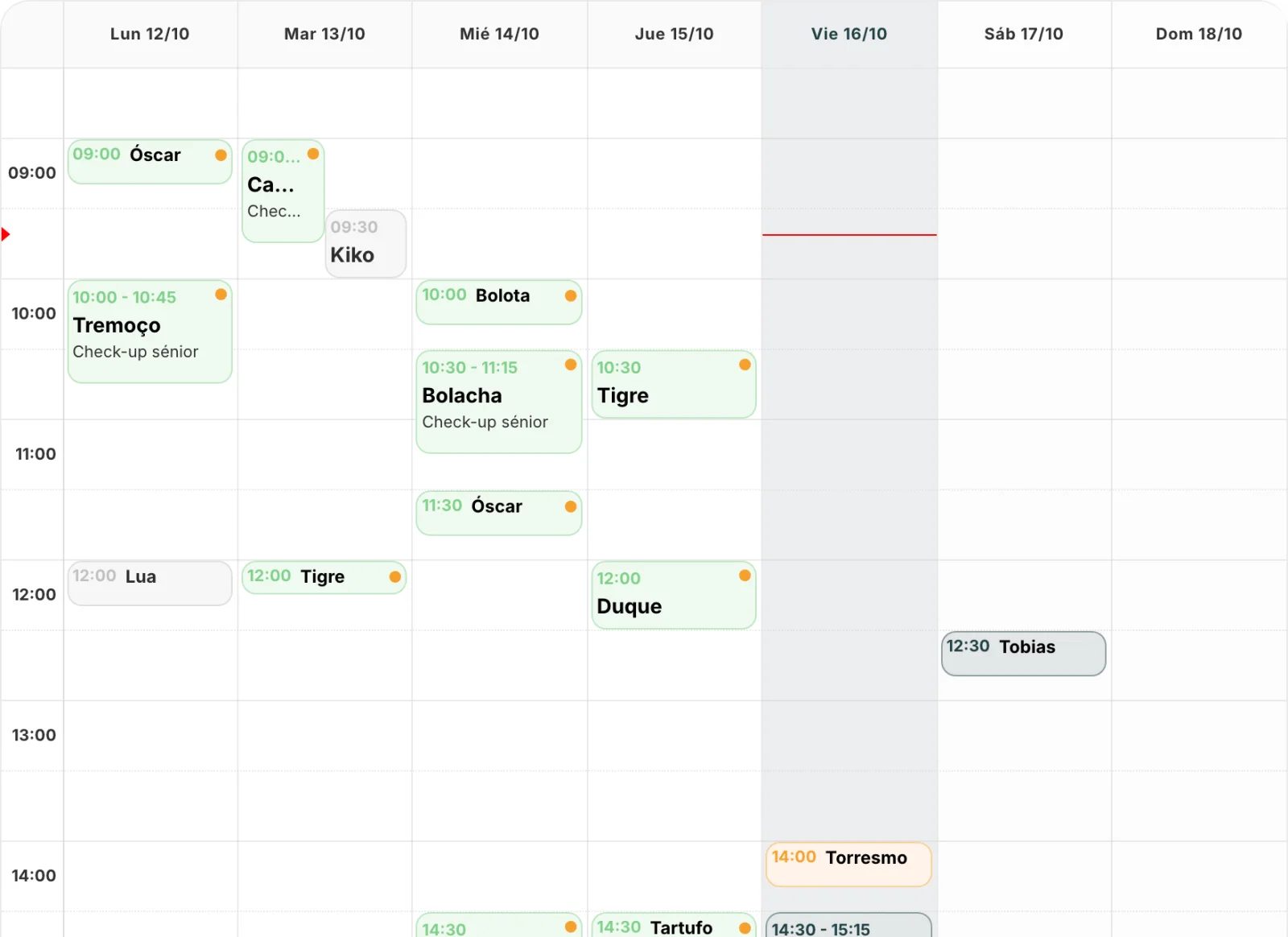Image resolution: width=1288 pixels, height=937 pixels.
Task: Open the Tobias 12:30 Saturday appointment
Action: tap(1023, 654)
